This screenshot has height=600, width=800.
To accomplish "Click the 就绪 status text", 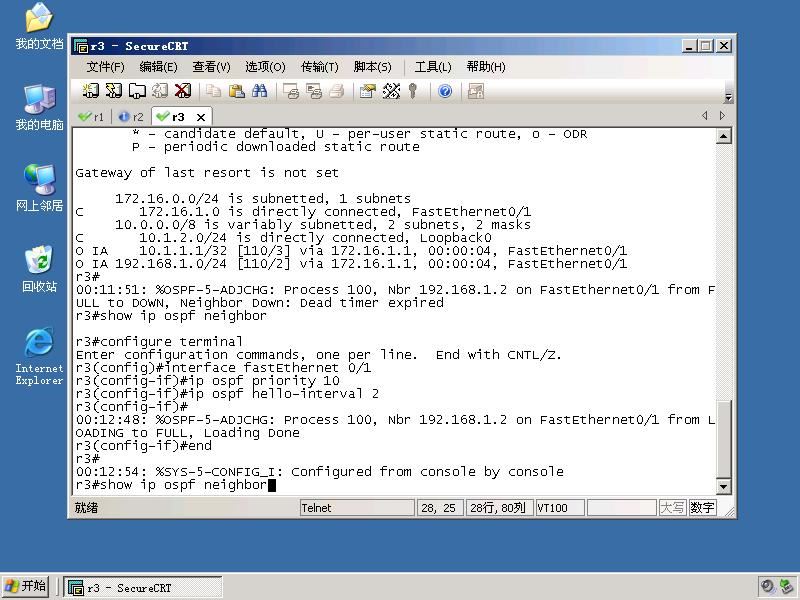I will click(x=86, y=508).
